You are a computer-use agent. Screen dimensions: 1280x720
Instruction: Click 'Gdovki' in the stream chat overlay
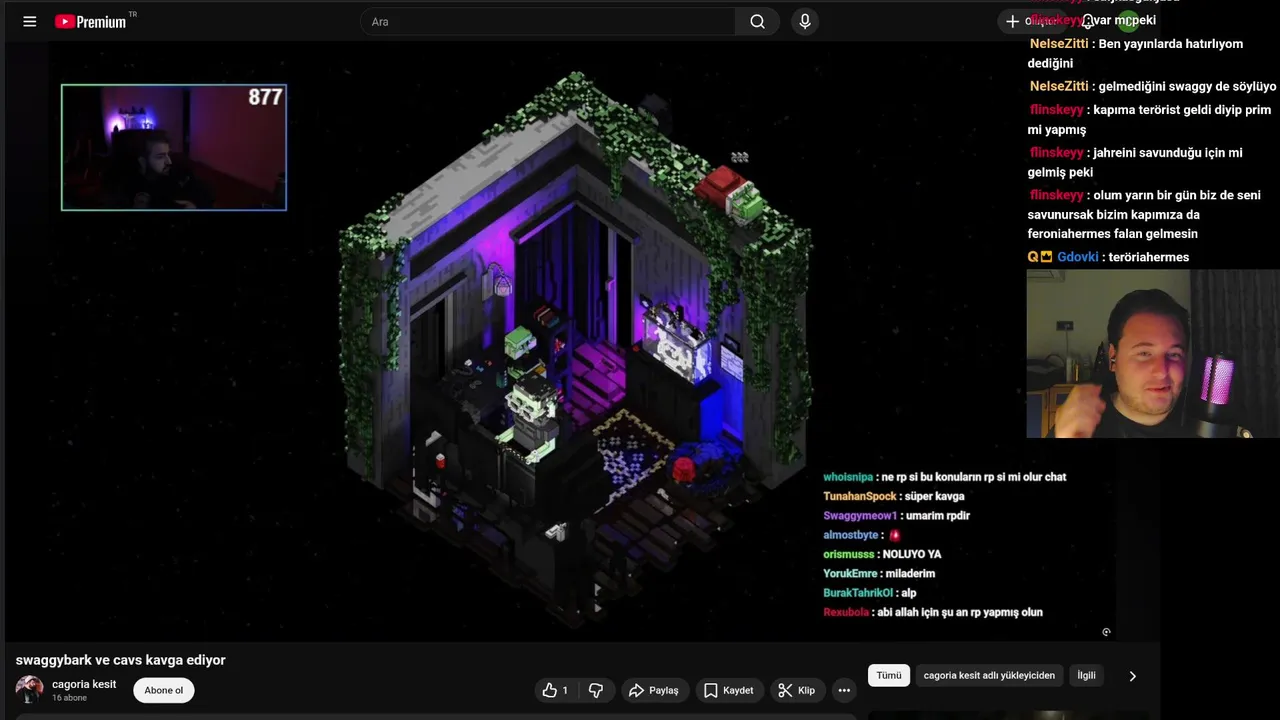click(x=1078, y=257)
